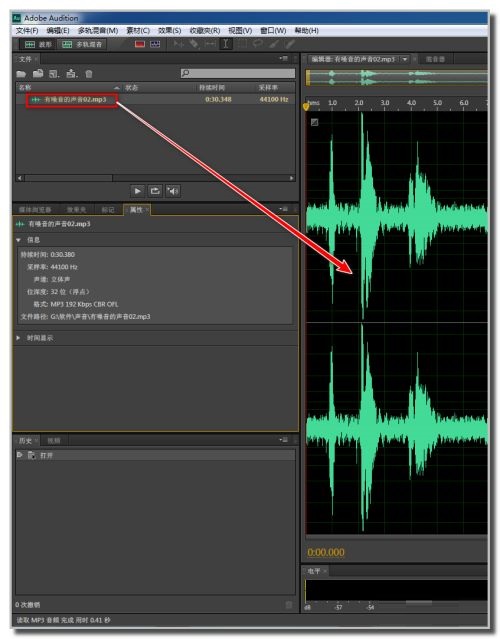Viewport: 500px width, 639px height.
Task: Click the History panel trash icon
Action: point(289,605)
